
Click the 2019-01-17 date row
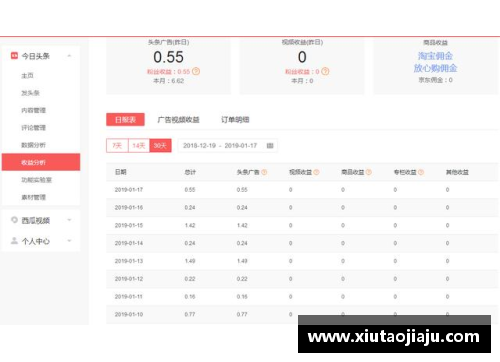[302, 190]
